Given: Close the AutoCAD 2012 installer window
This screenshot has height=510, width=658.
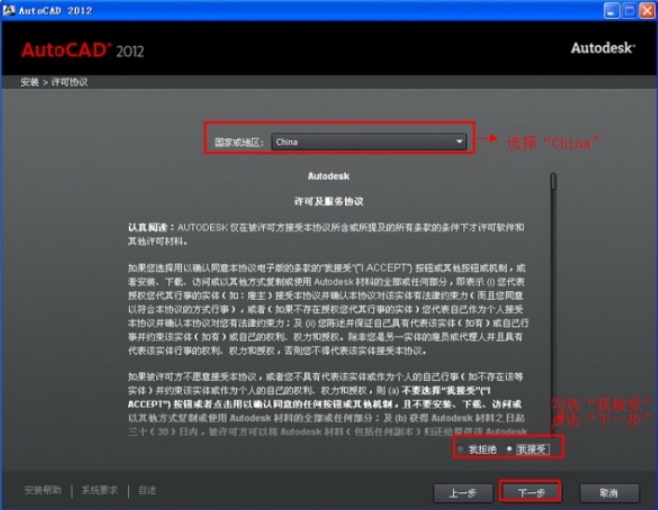Looking at the screenshot, I should 647,10.
